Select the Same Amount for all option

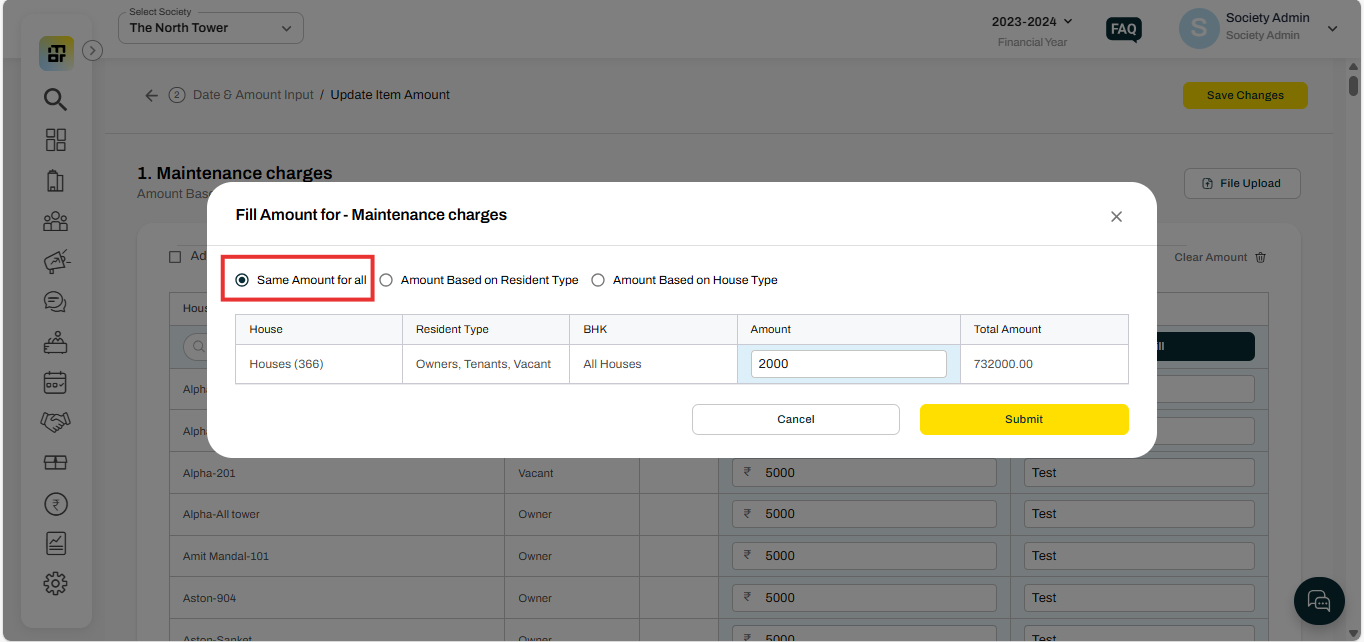[241, 280]
